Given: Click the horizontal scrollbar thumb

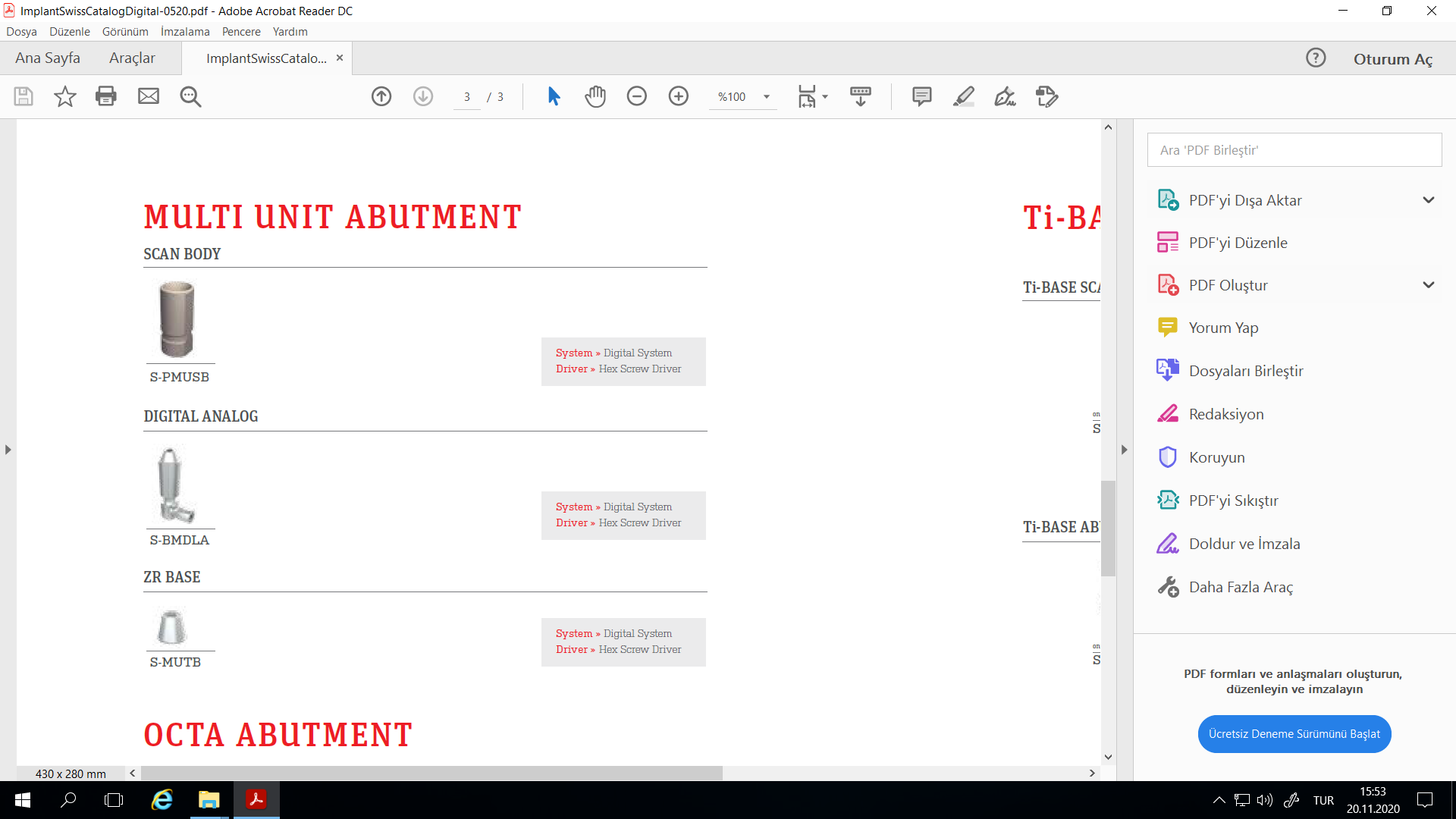Looking at the screenshot, I should coord(431,773).
